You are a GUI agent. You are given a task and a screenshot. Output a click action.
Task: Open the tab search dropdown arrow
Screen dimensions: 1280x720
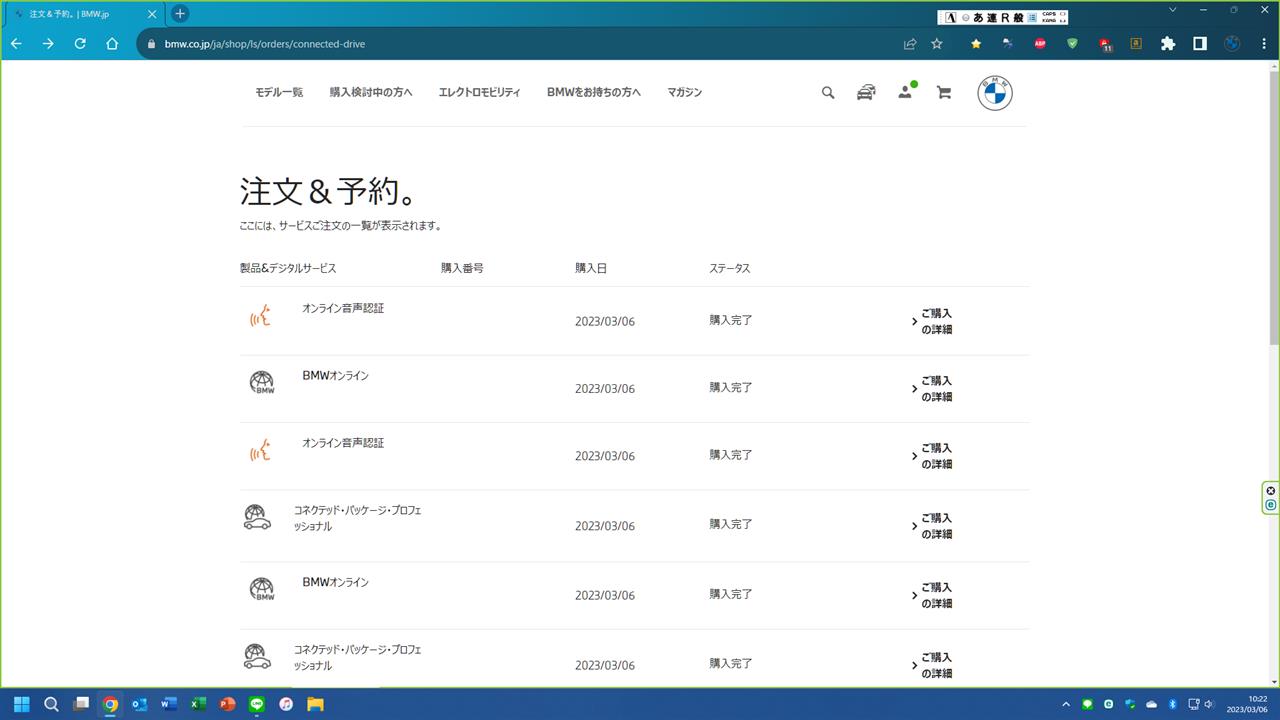[1173, 10]
